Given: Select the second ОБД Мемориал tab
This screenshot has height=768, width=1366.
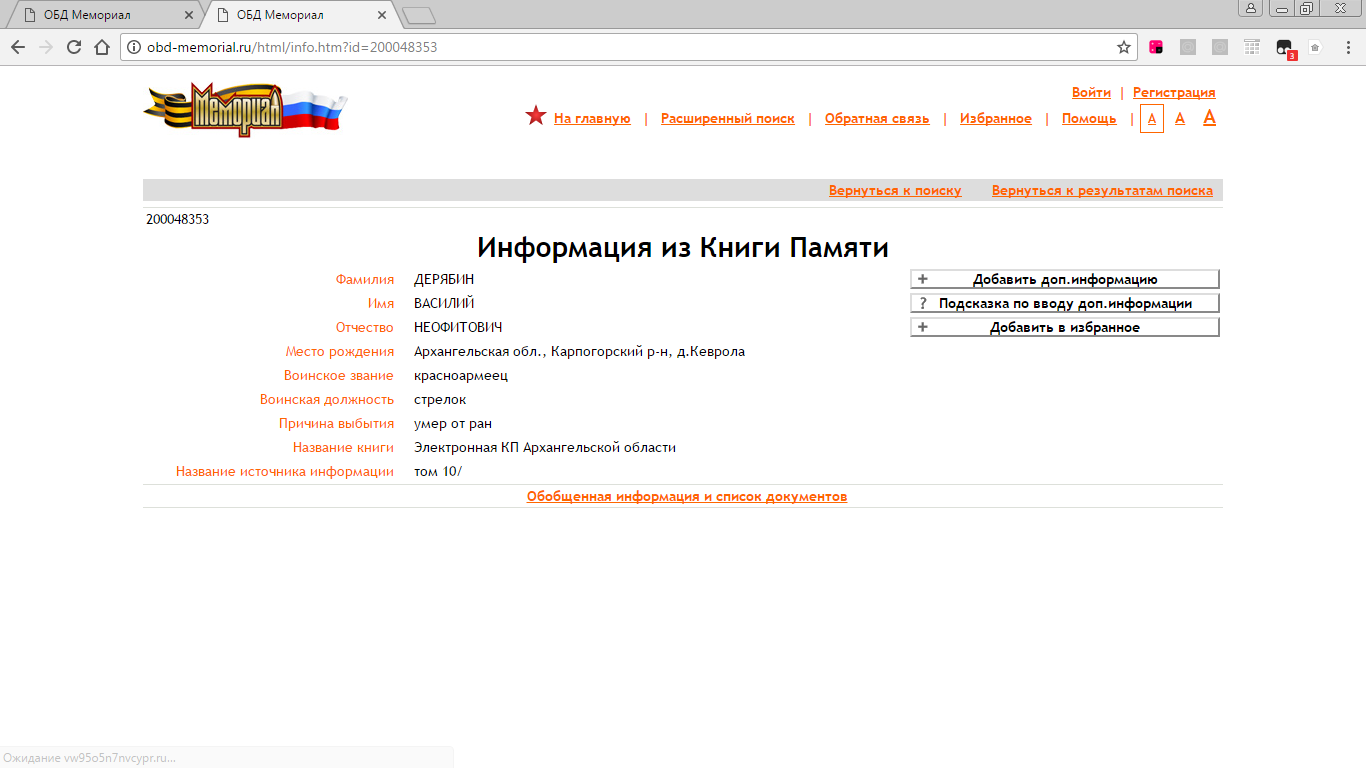Looking at the screenshot, I should pos(297,15).
